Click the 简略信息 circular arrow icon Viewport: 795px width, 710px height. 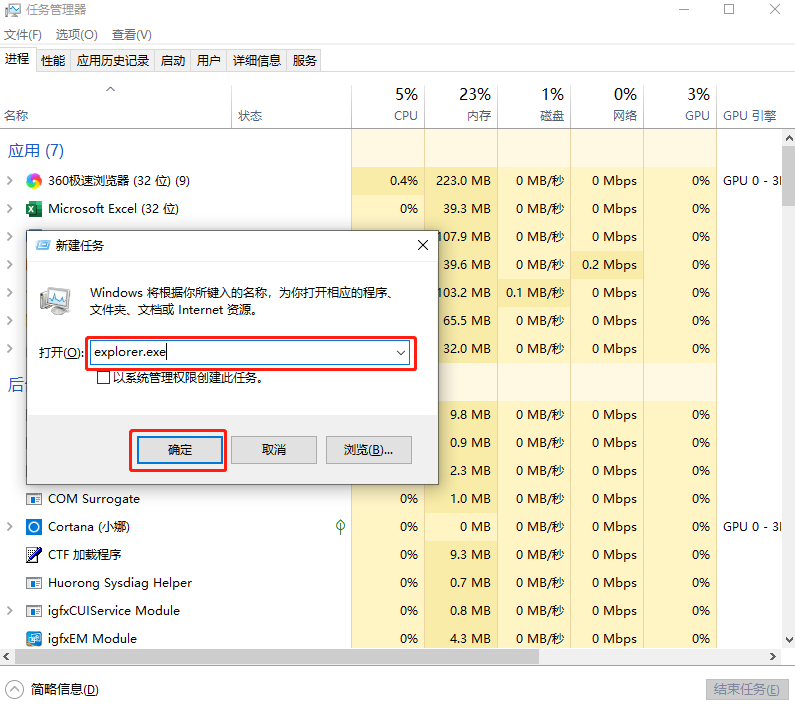[14, 689]
